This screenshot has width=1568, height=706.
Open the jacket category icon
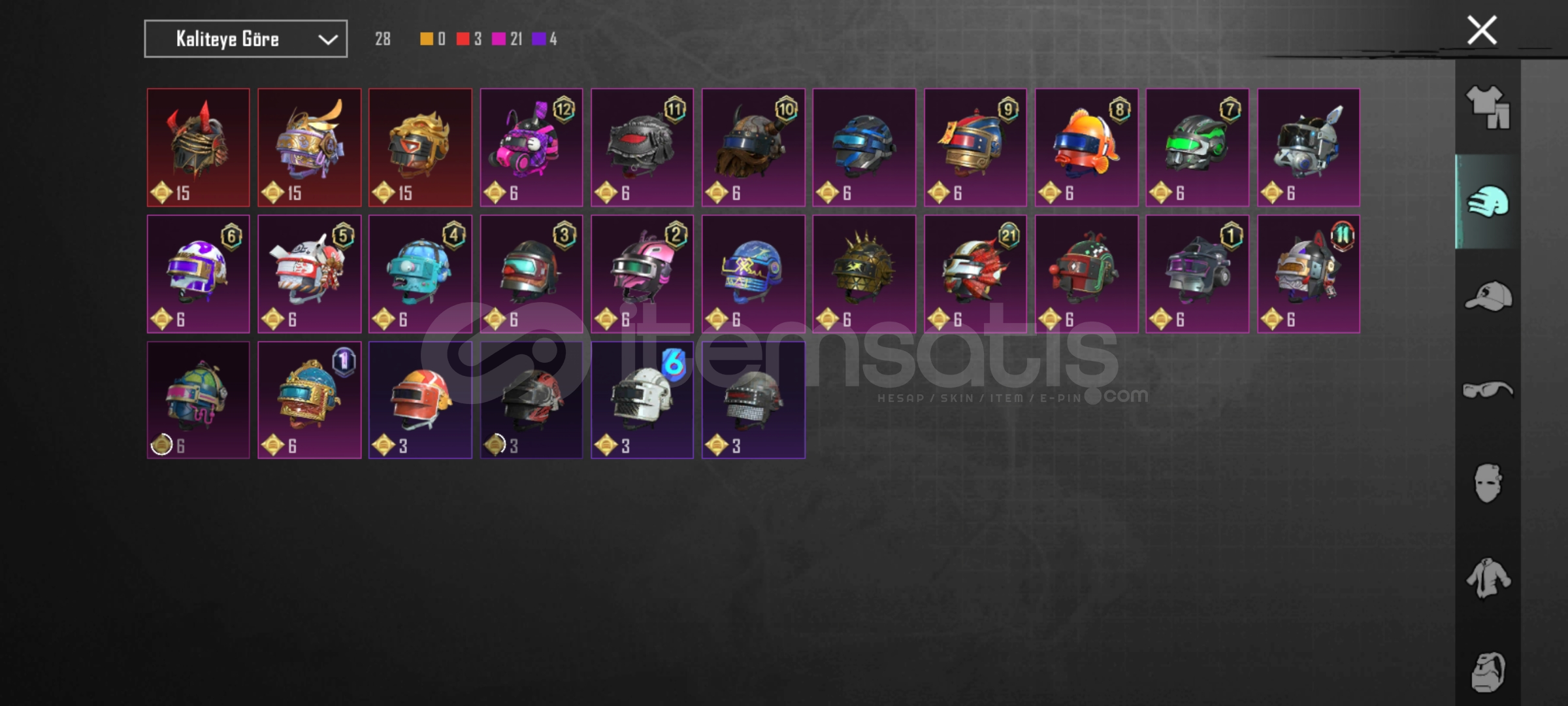(1488, 578)
